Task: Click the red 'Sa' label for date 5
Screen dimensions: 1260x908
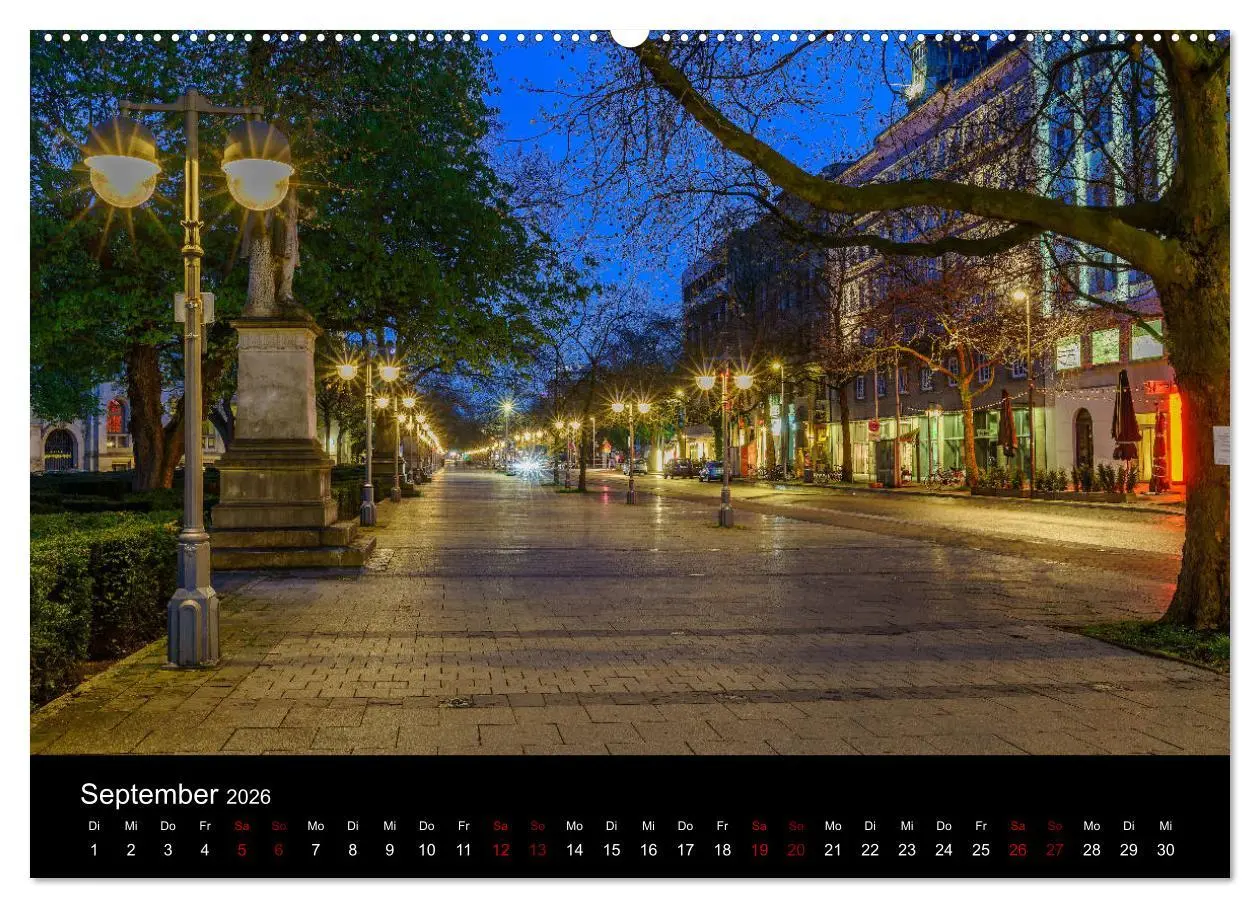Action: pos(242,826)
